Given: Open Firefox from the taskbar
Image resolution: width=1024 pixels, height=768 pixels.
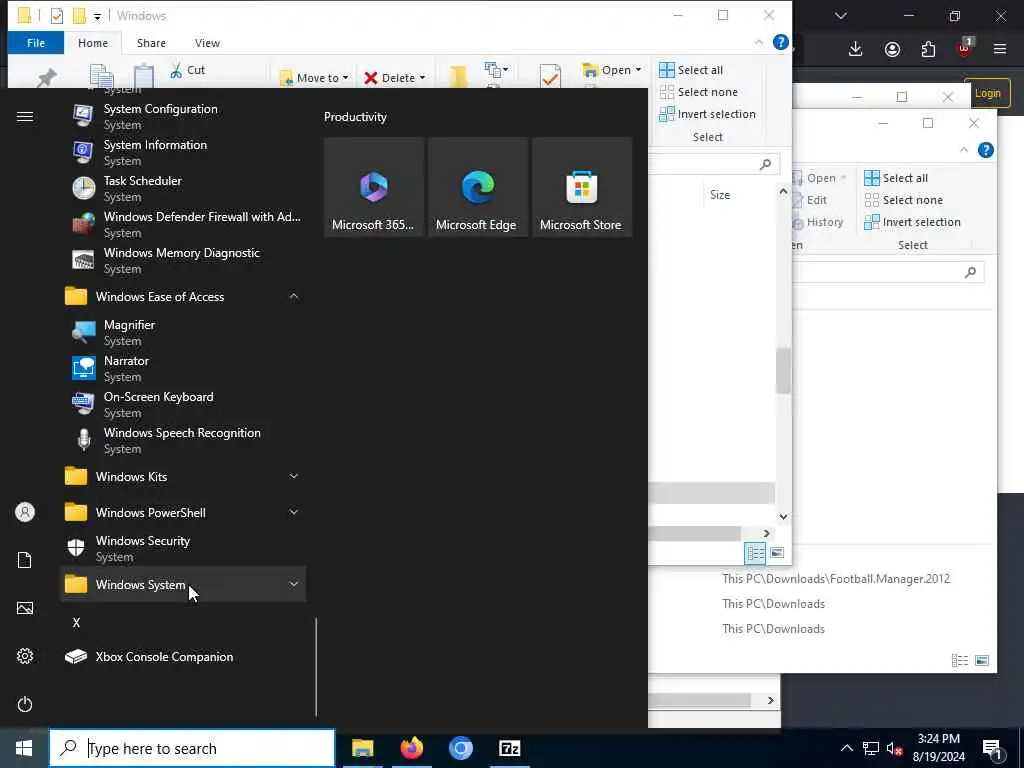Looking at the screenshot, I should [411, 748].
